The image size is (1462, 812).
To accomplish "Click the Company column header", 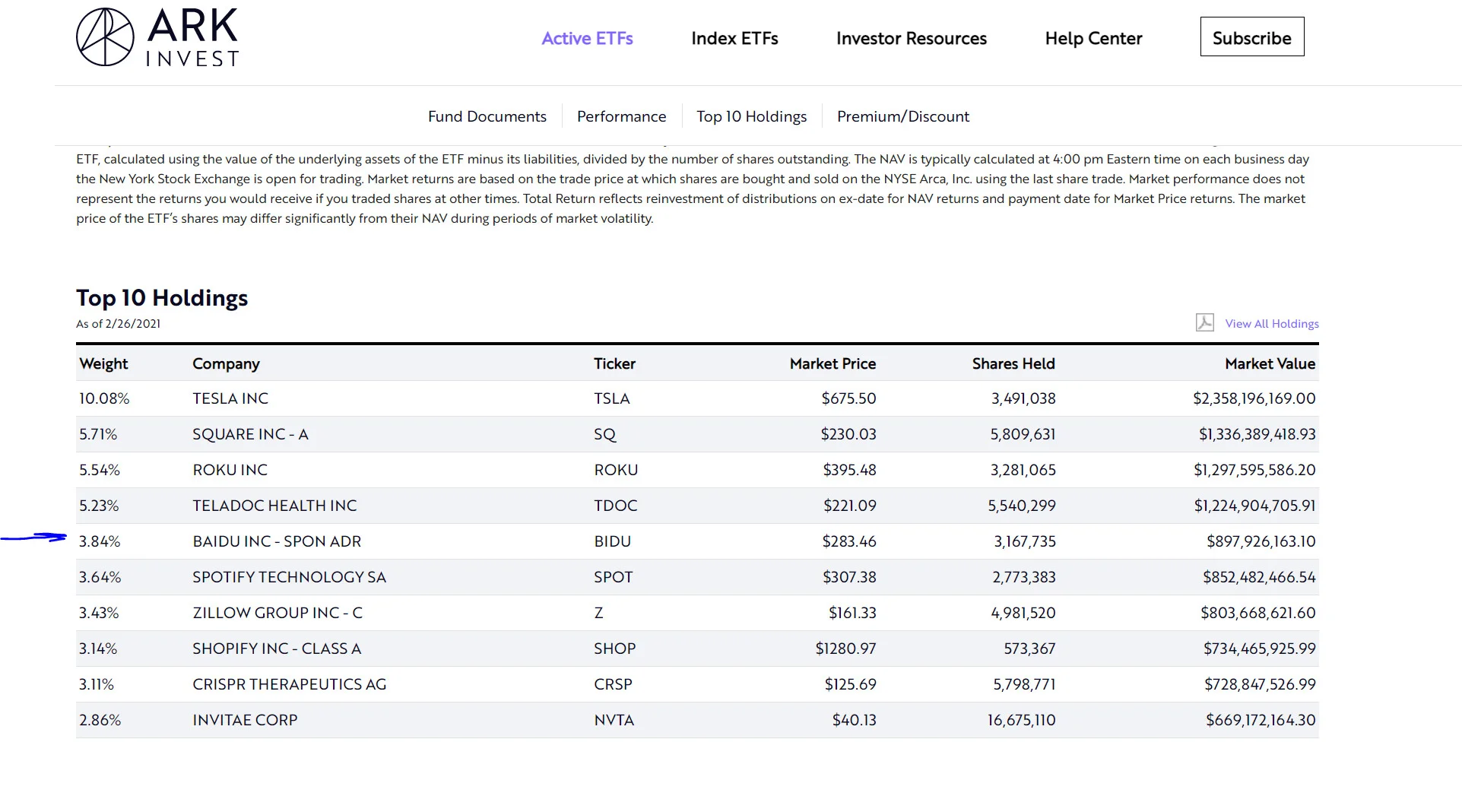I will (x=226, y=363).
